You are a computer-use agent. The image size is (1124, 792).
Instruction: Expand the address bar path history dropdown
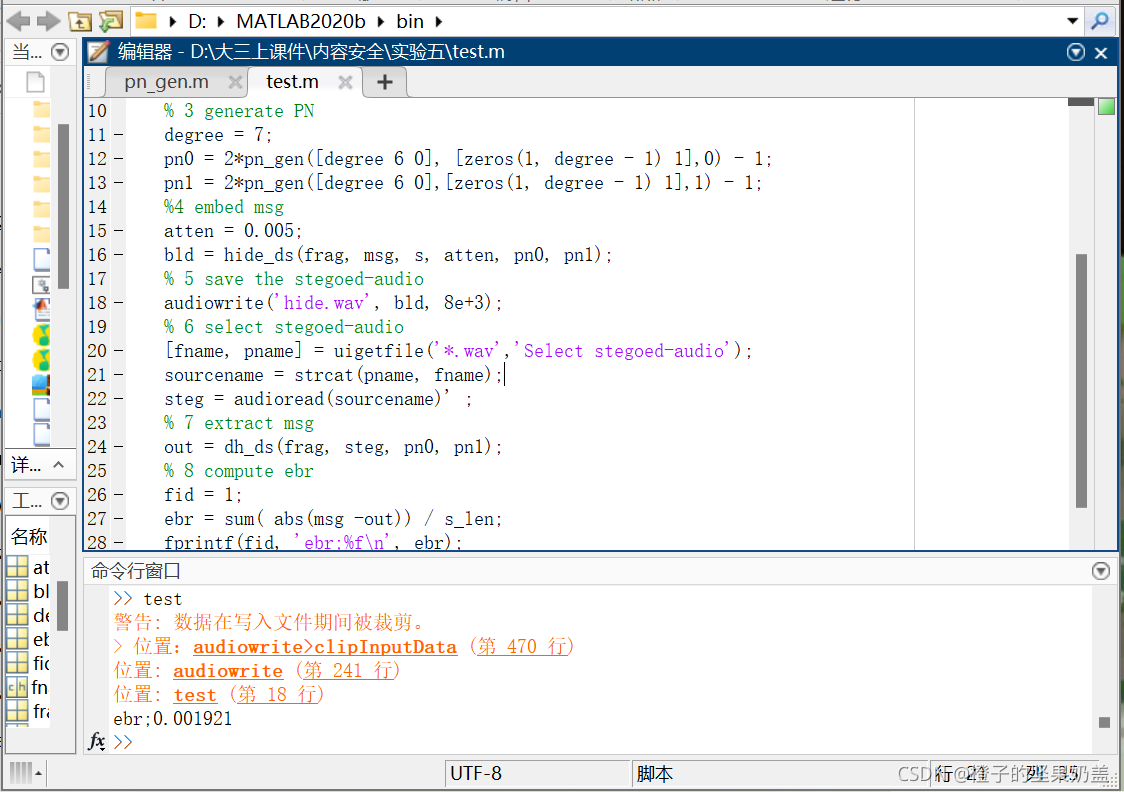coord(1072,20)
